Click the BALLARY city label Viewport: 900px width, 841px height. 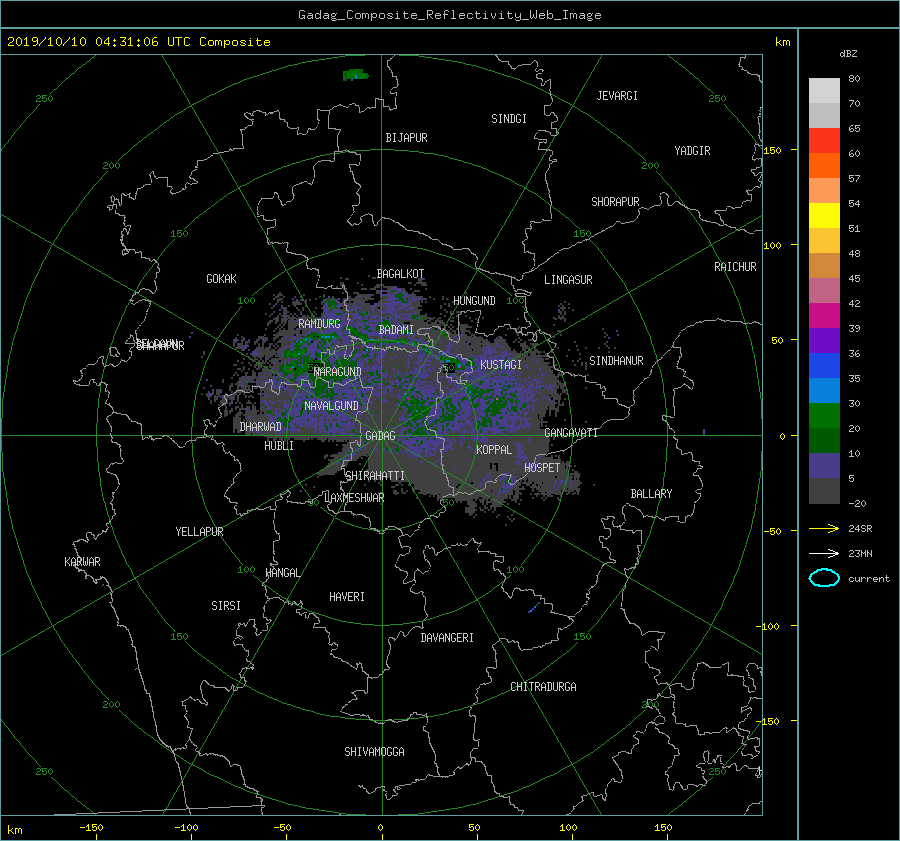[x=651, y=494]
